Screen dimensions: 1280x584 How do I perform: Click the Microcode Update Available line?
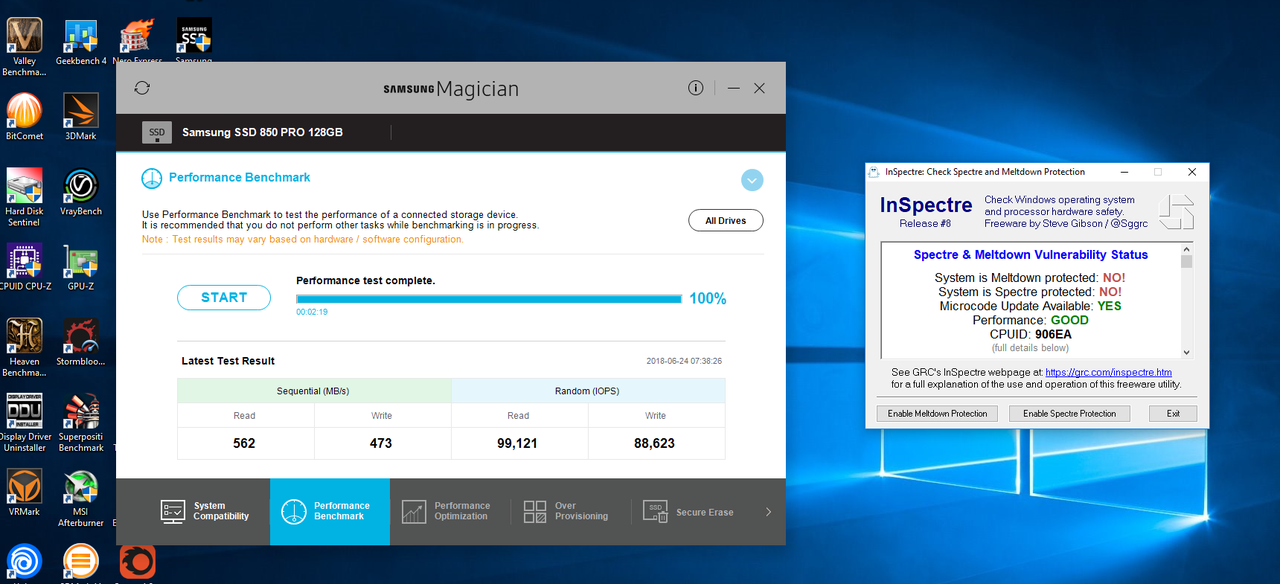point(1030,306)
